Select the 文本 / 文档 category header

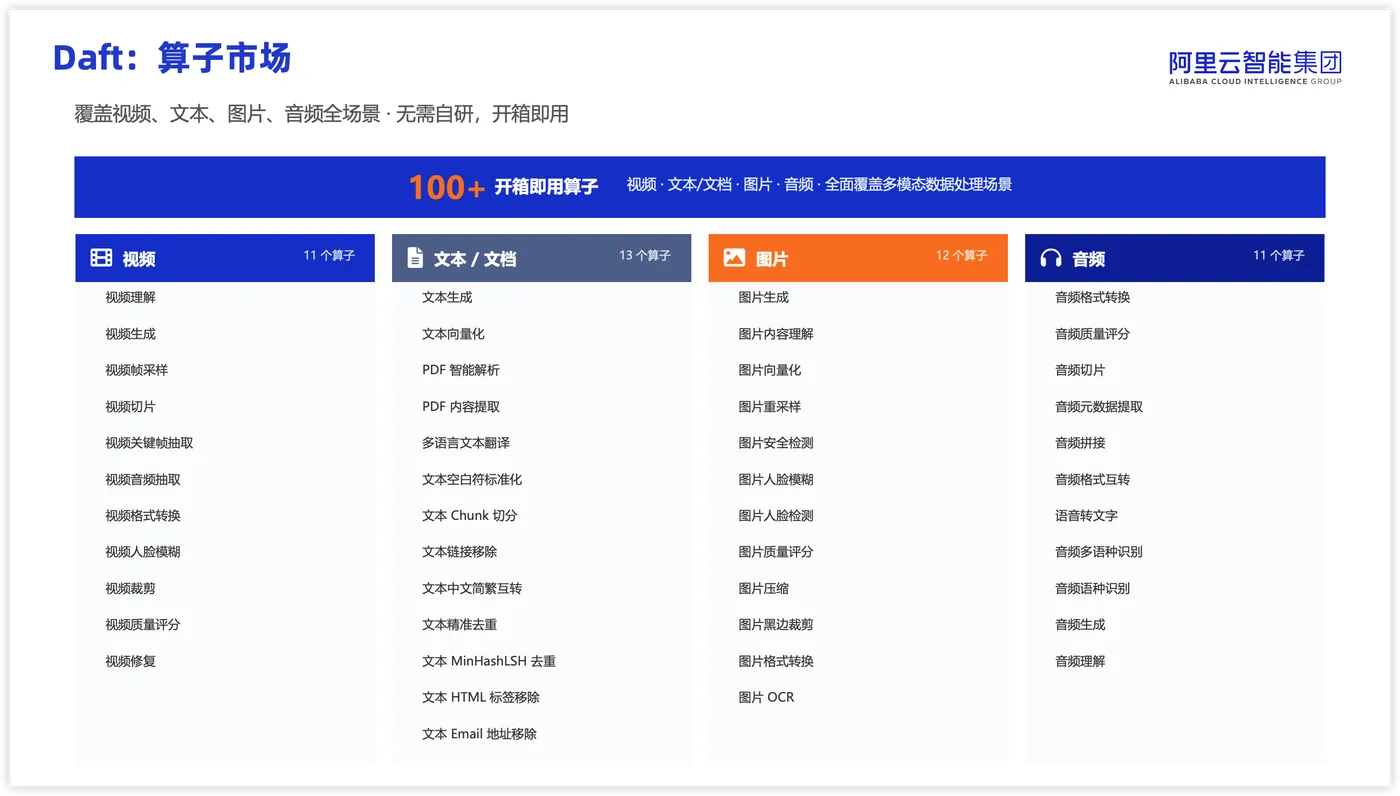click(541, 258)
